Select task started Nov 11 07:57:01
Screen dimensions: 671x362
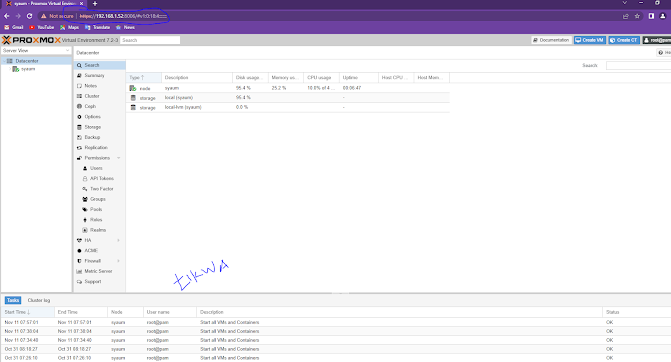[336, 322]
